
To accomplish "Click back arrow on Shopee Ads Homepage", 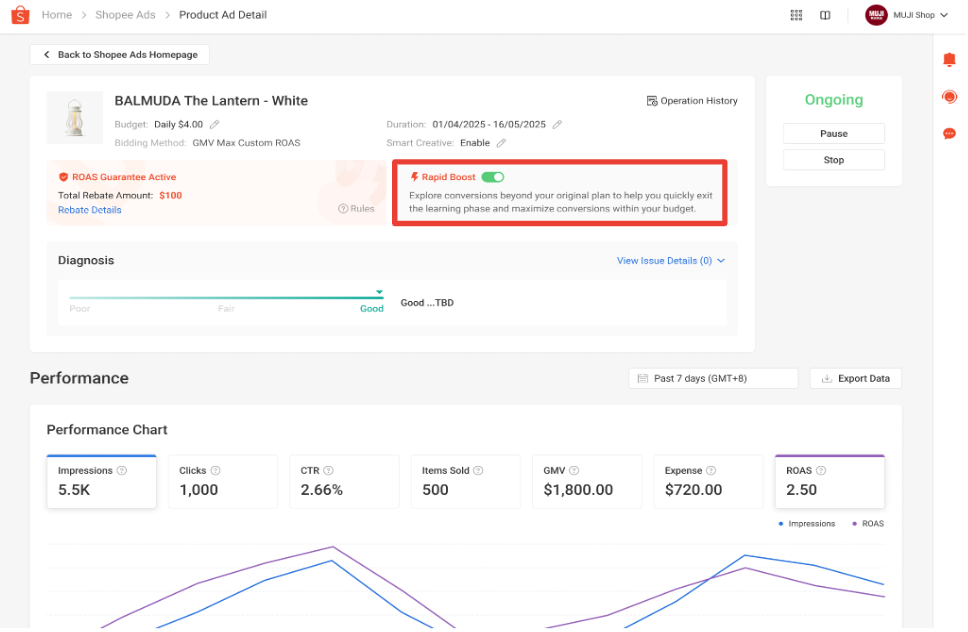I will [x=46, y=54].
